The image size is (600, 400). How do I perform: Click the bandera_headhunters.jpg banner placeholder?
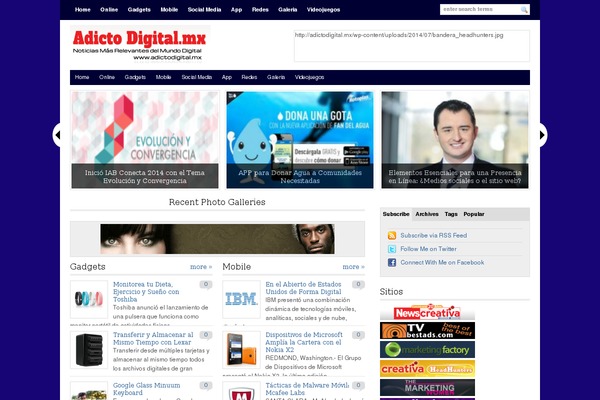pos(412,46)
